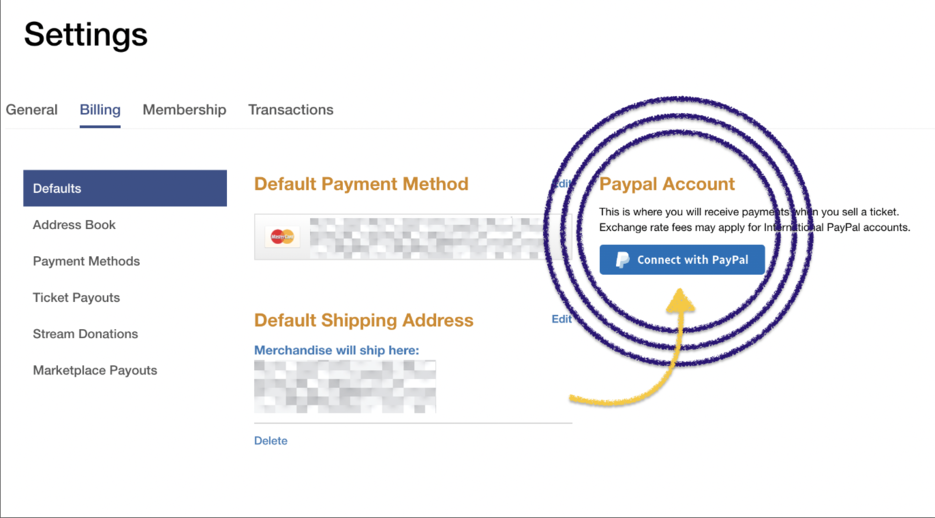Switch to the Membership tab
Screen dimensions: 935x518
coord(184,110)
